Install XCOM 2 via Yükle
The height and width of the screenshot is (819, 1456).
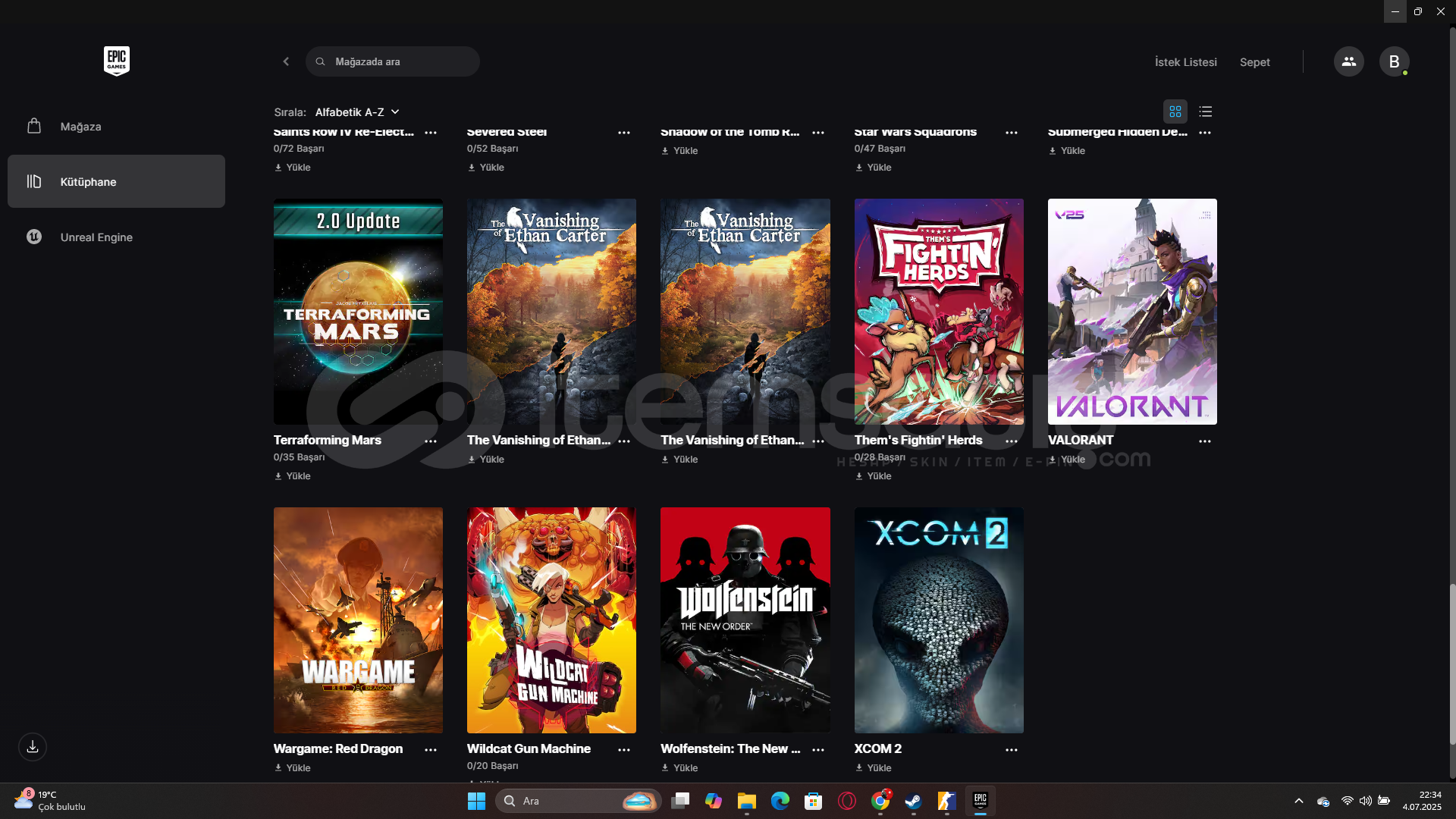874,768
